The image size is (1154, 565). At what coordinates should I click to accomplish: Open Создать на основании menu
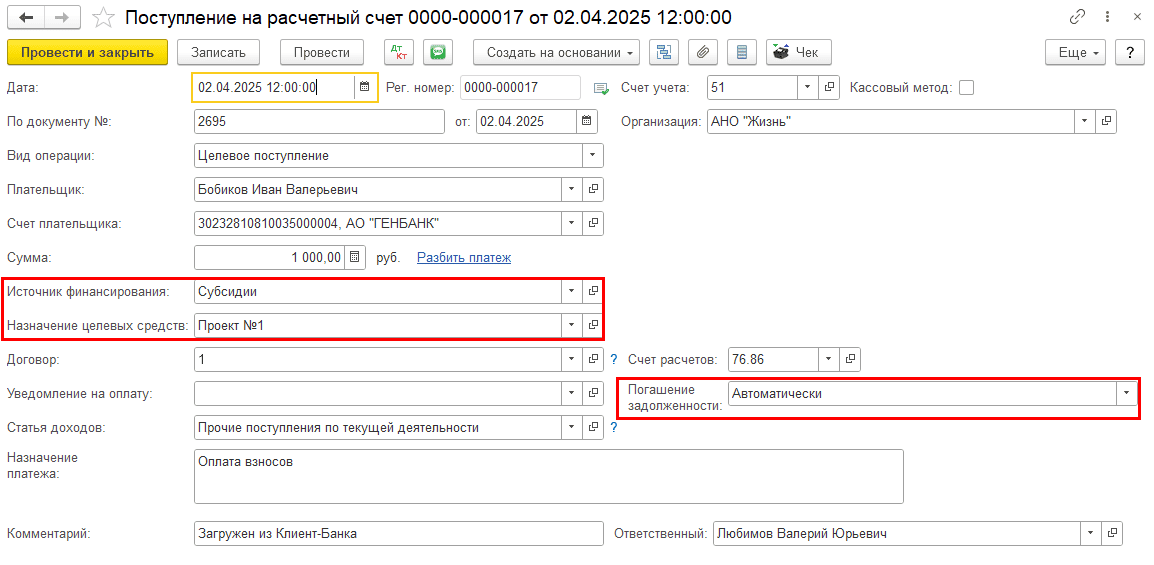557,53
